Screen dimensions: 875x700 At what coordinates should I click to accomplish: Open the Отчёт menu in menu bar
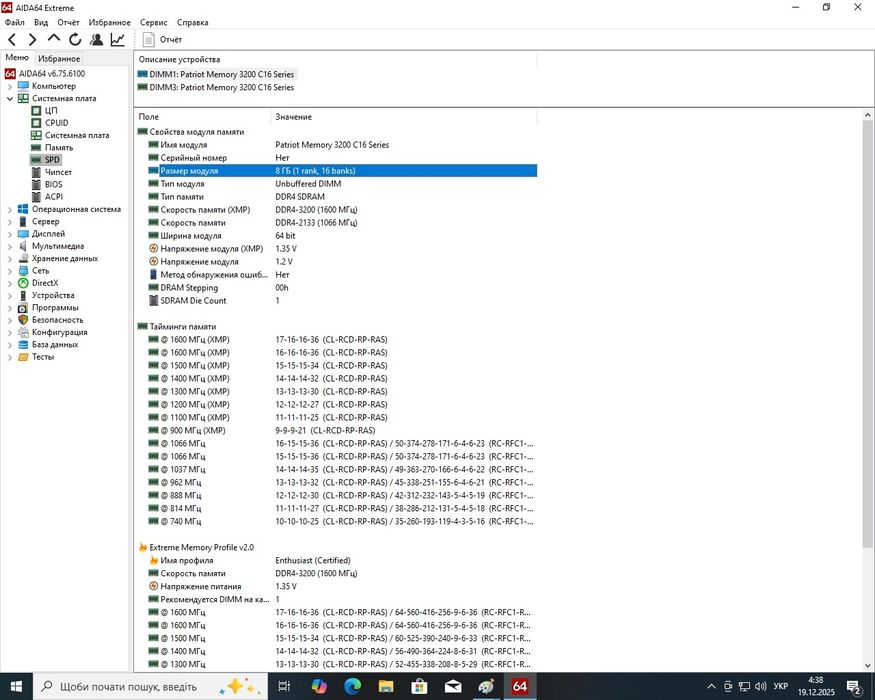point(68,22)
